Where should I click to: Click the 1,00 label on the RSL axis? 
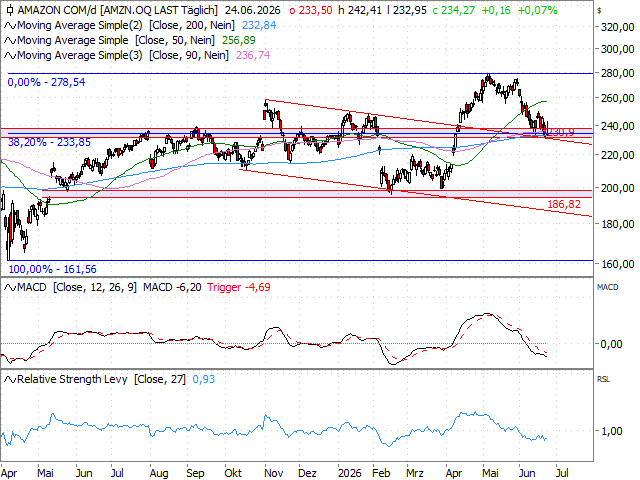click(x=611, y=431)
